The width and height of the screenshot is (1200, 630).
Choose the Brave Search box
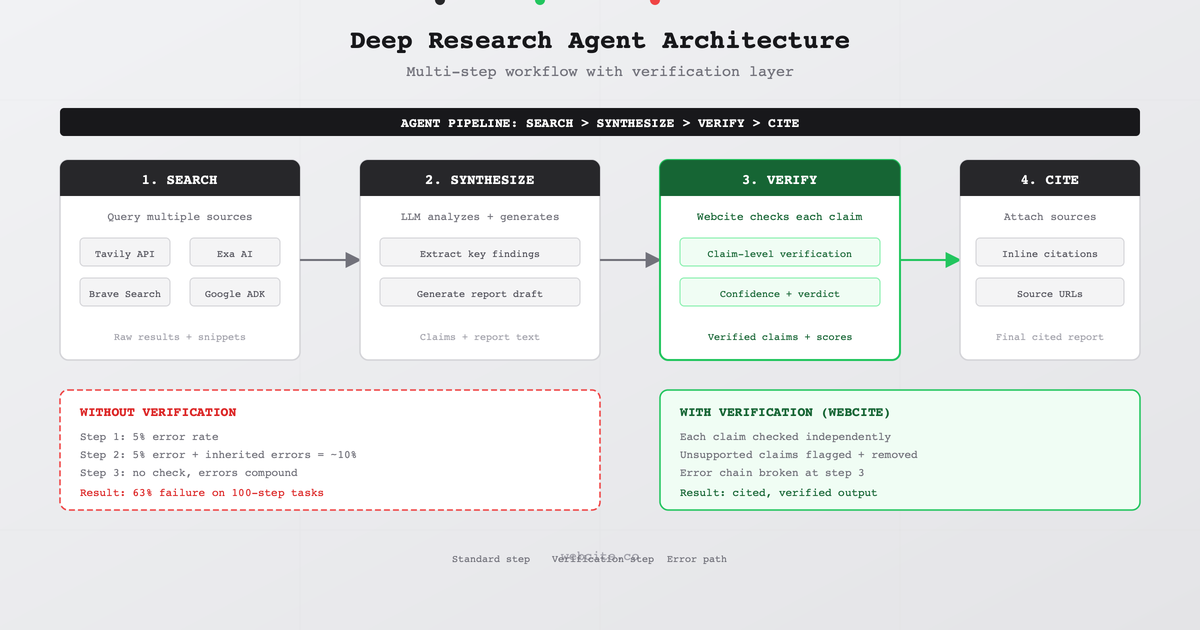point(125,292)
